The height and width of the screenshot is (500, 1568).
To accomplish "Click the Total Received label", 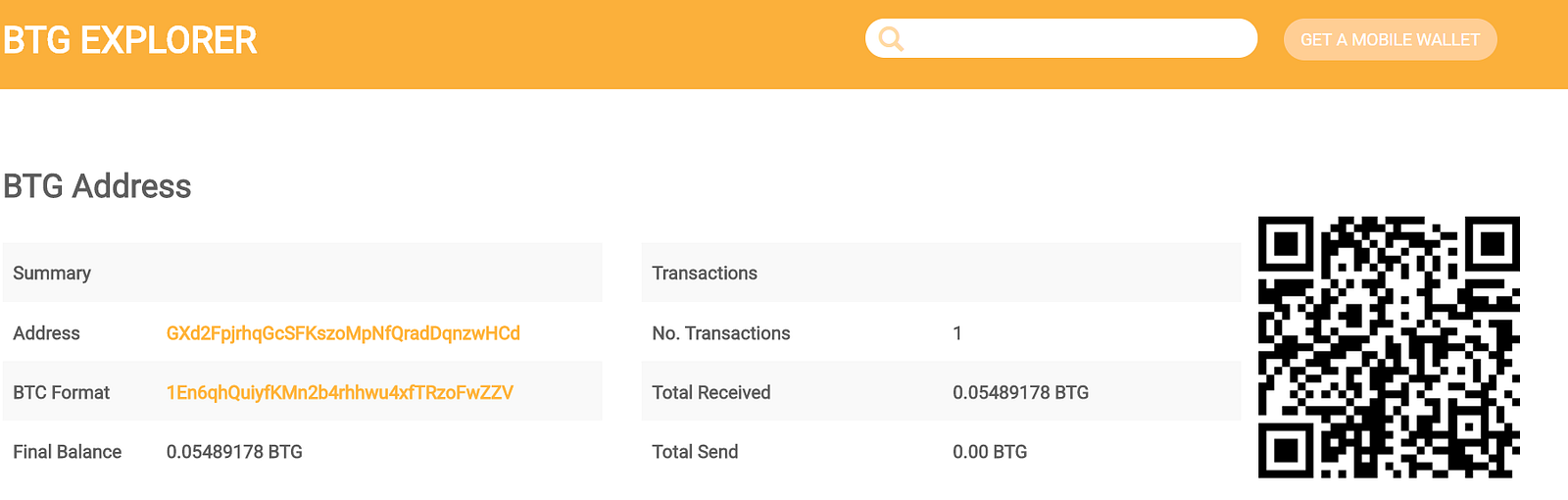I will [x=711, y=393].
